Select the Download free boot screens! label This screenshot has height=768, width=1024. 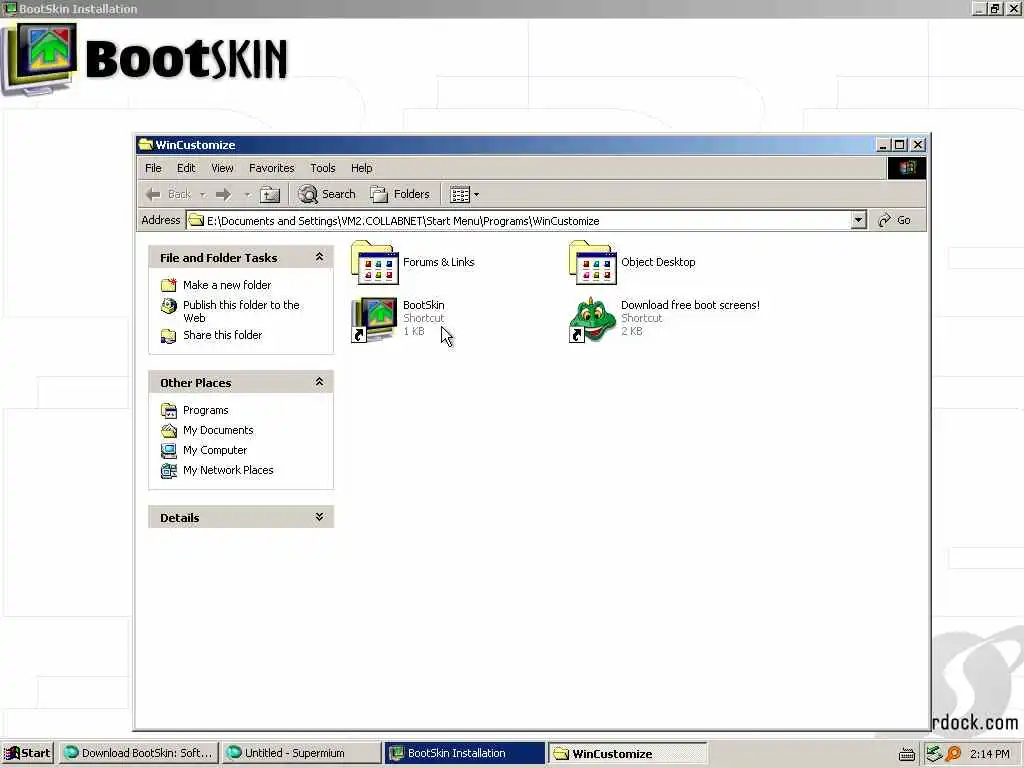pos(690,305)
